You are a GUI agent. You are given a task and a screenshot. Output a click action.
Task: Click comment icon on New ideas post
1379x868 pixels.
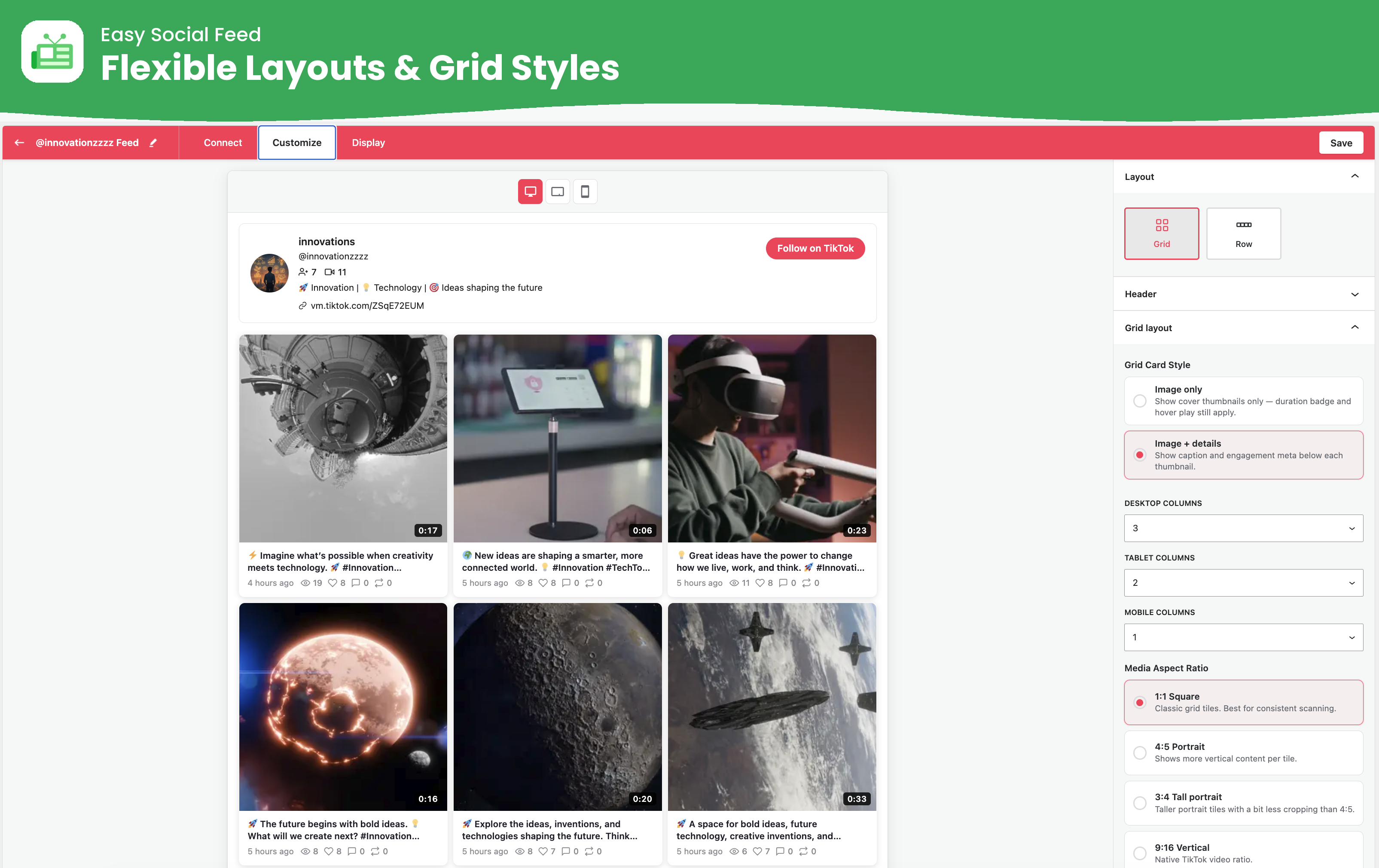click(x=566, y=583)
